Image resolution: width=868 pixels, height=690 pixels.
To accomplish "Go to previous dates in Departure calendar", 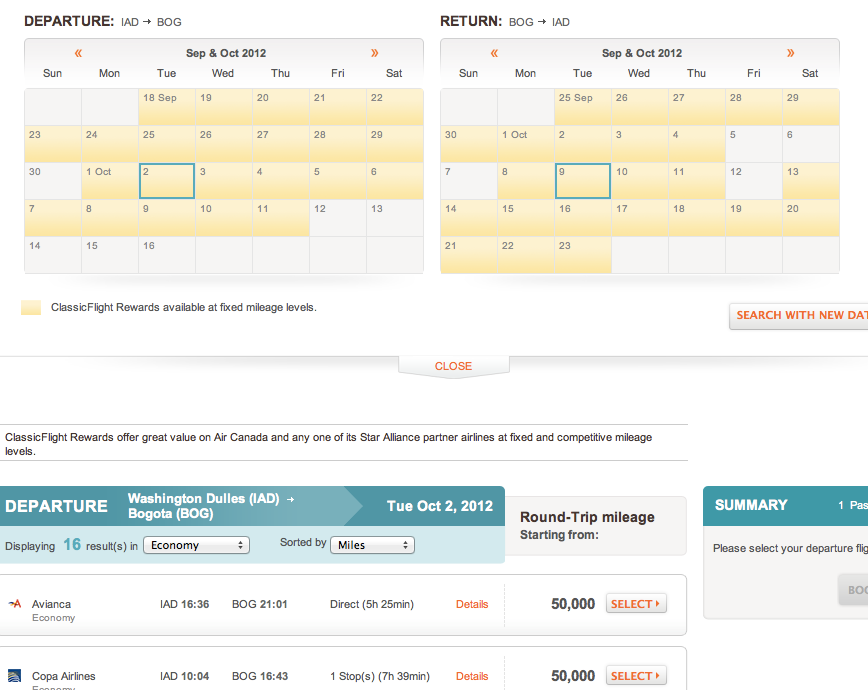I will tap(78, 53).
